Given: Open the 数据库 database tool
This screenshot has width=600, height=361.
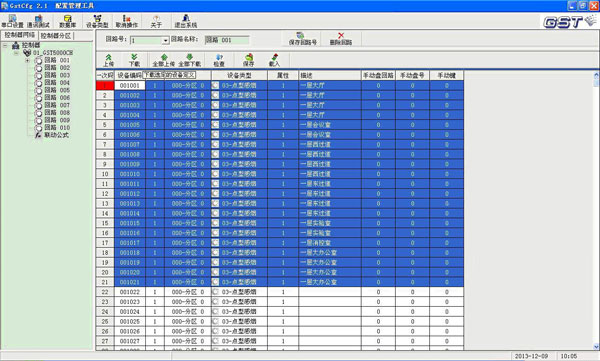Looking at the screenshot, I should tap(68, 21).
